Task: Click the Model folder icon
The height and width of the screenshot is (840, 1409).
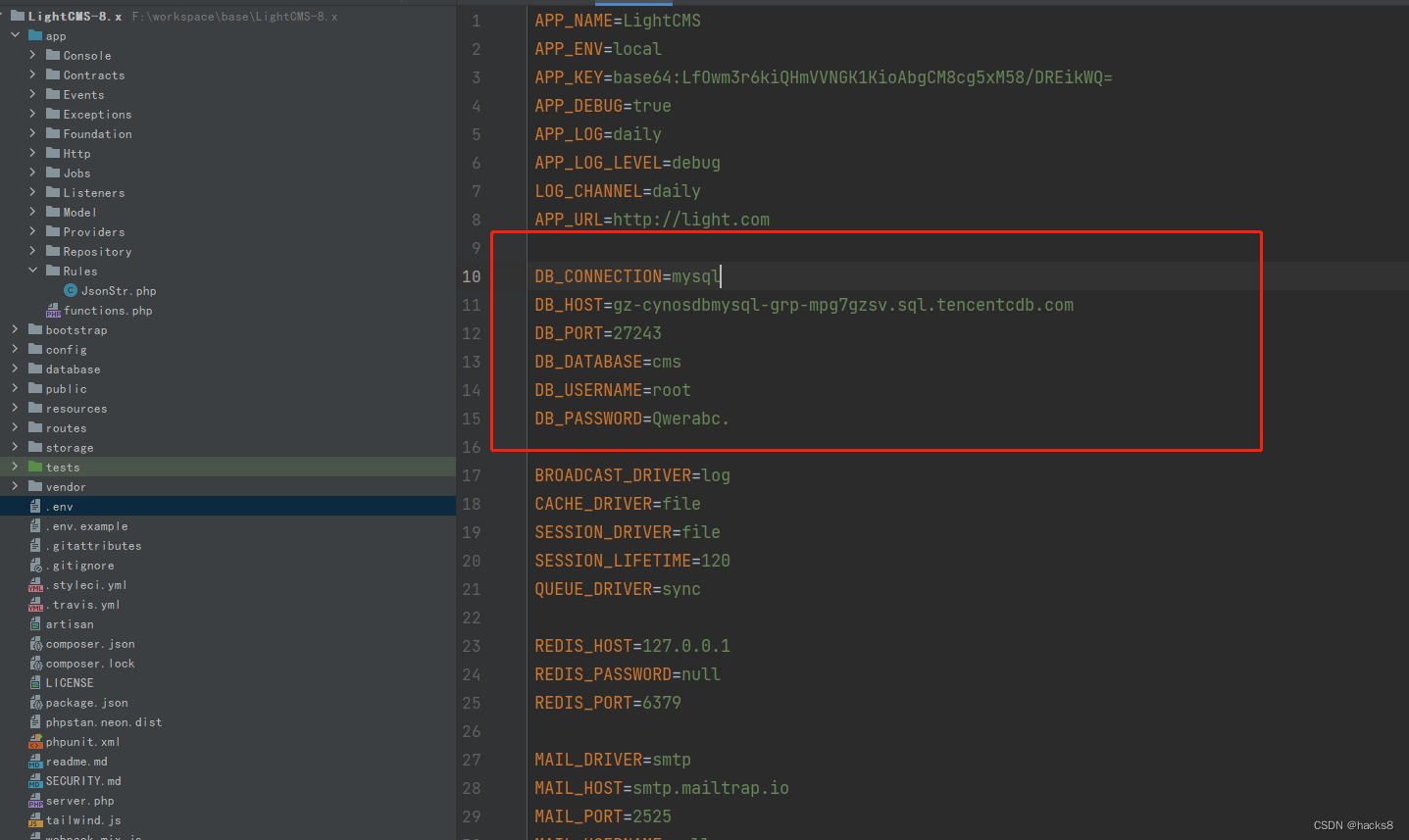Action: pyautogui.click(x=53, y=212)
